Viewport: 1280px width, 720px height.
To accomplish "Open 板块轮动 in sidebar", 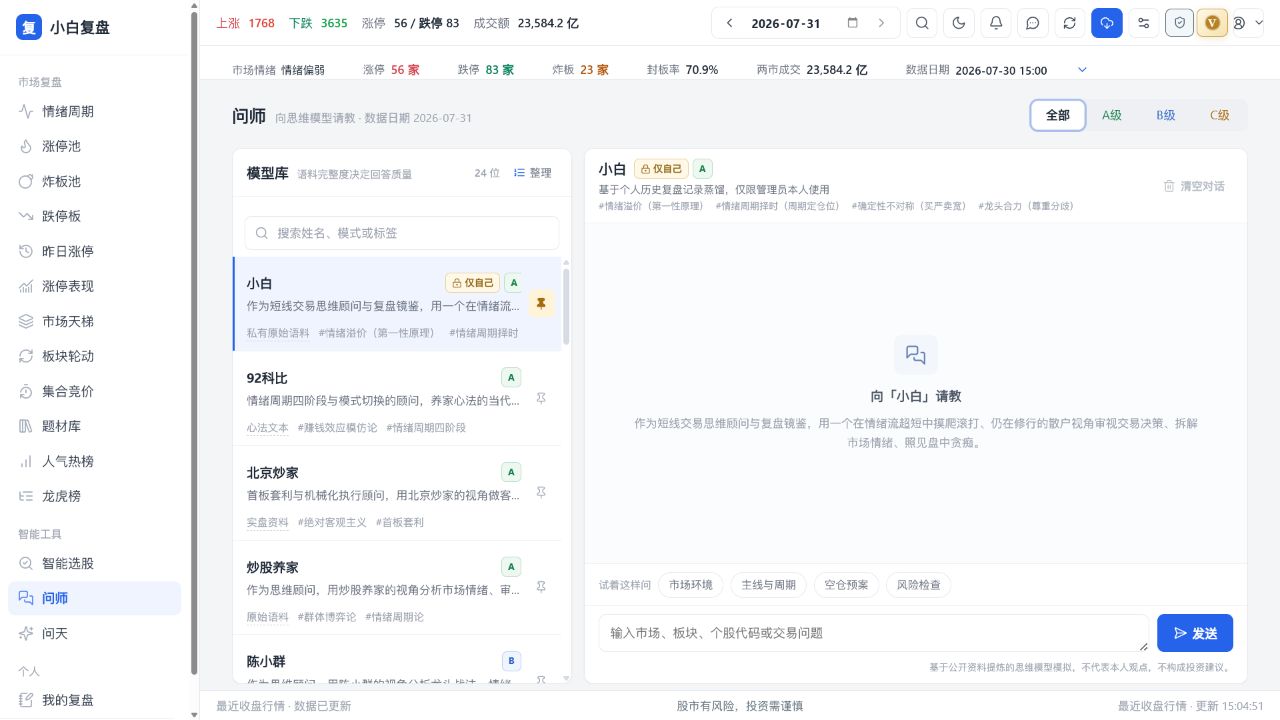I will click(x=94, y=357).
